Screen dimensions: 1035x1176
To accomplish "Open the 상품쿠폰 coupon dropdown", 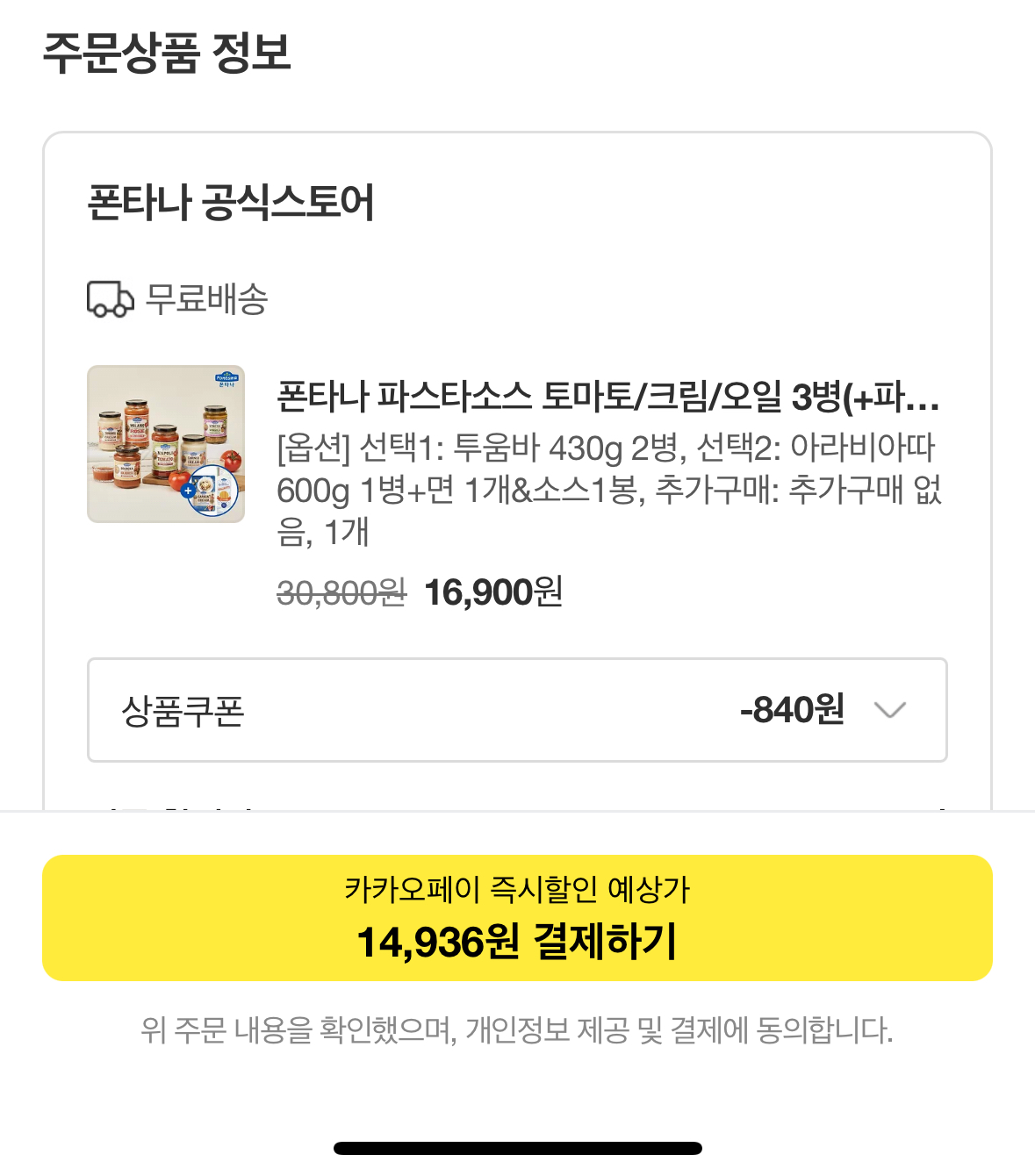I will [x=516, y=710].
